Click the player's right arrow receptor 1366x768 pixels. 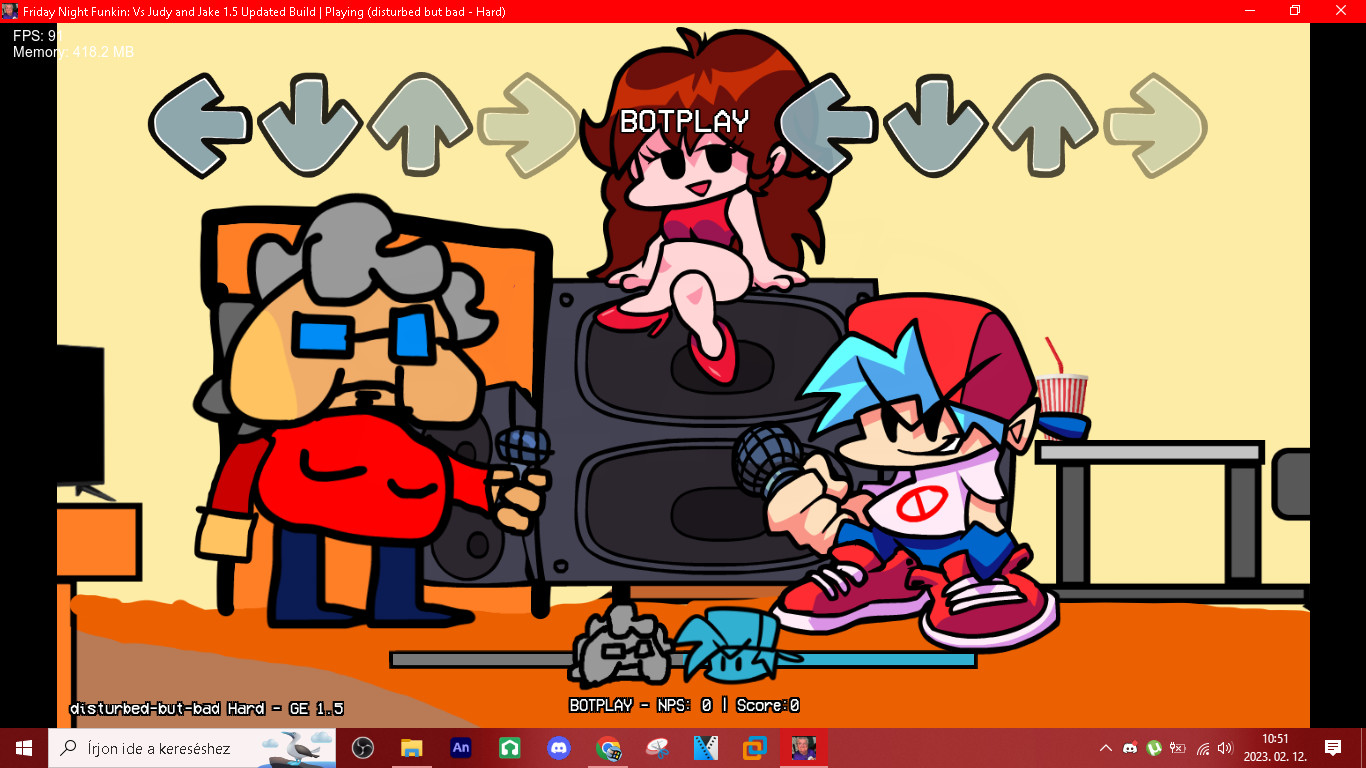click(1156, 126)
